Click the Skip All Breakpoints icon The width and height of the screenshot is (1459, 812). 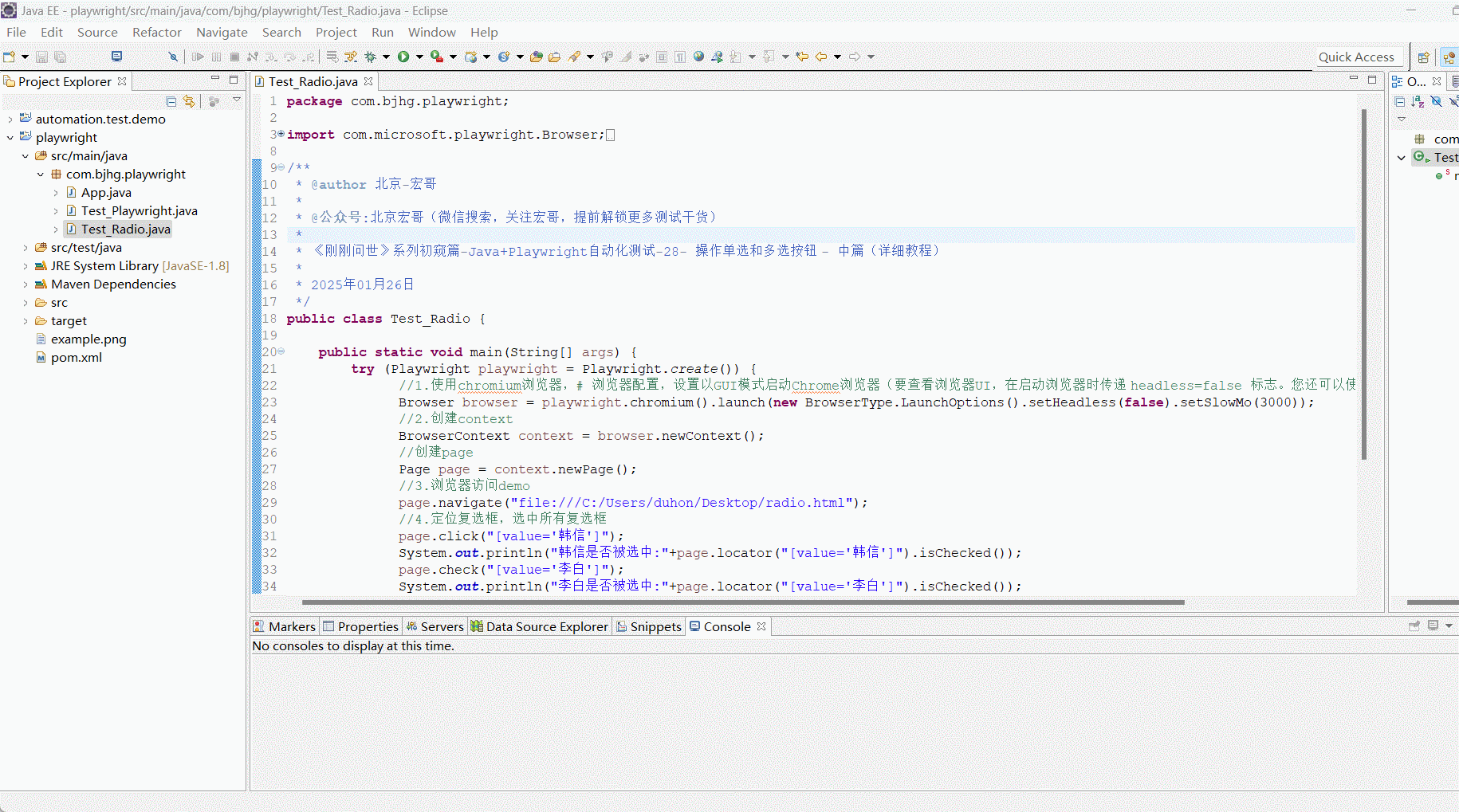pos(172,57)
